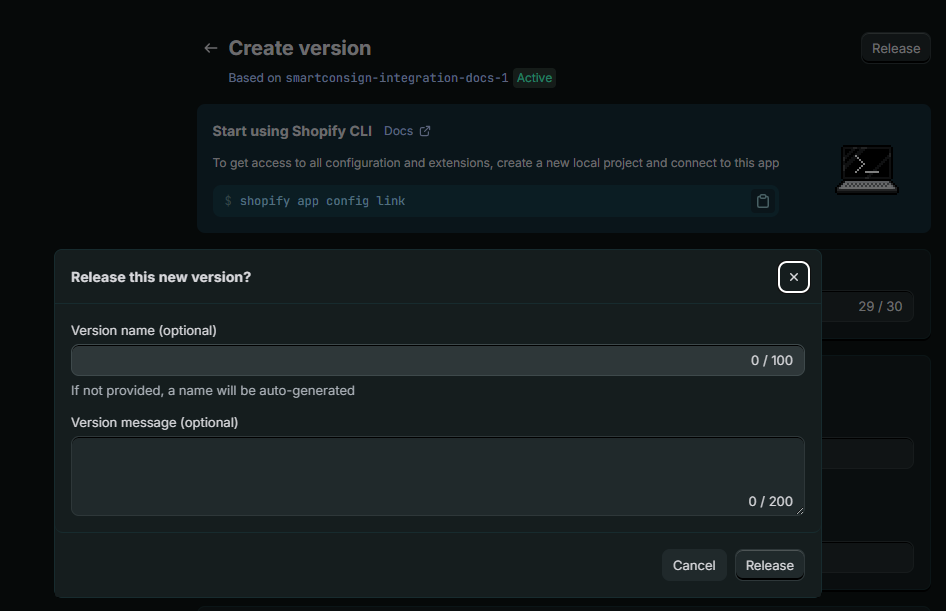Copy the shopify app config link command
Image resolution: width=946 pixels, height=611 pixels.
click(763, 201)
